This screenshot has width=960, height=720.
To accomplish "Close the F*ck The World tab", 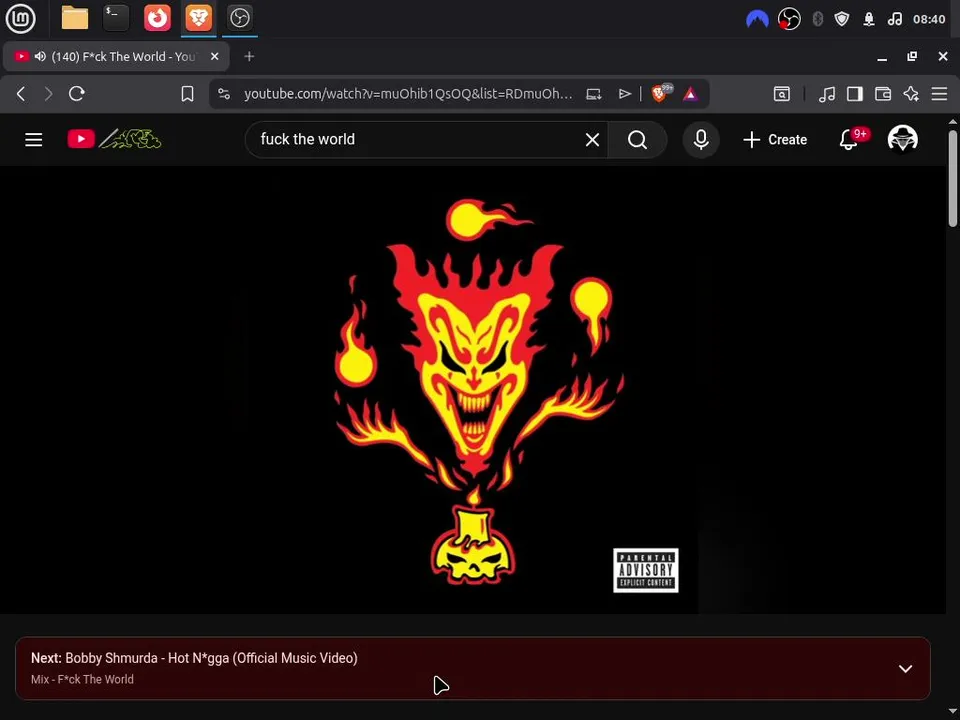I will (214, 56).
